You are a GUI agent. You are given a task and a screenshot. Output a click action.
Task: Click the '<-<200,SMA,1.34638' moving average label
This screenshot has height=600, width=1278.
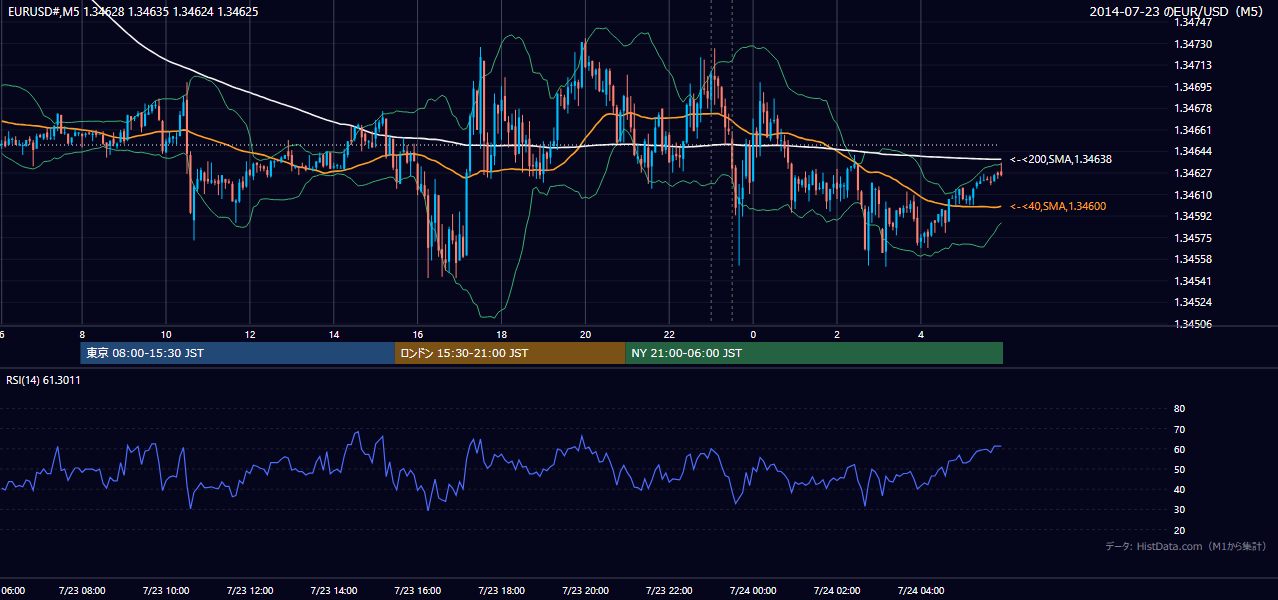click(x=1061, y=159)
